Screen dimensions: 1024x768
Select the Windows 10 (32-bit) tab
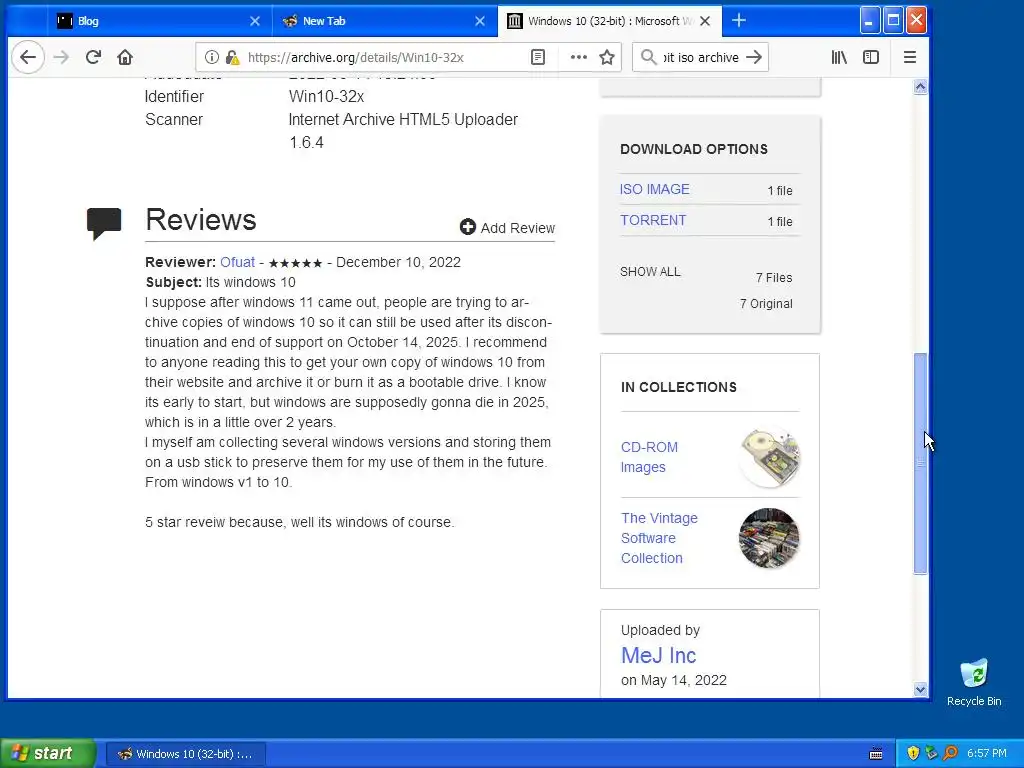pyautogui.click(x=609, y=21)
